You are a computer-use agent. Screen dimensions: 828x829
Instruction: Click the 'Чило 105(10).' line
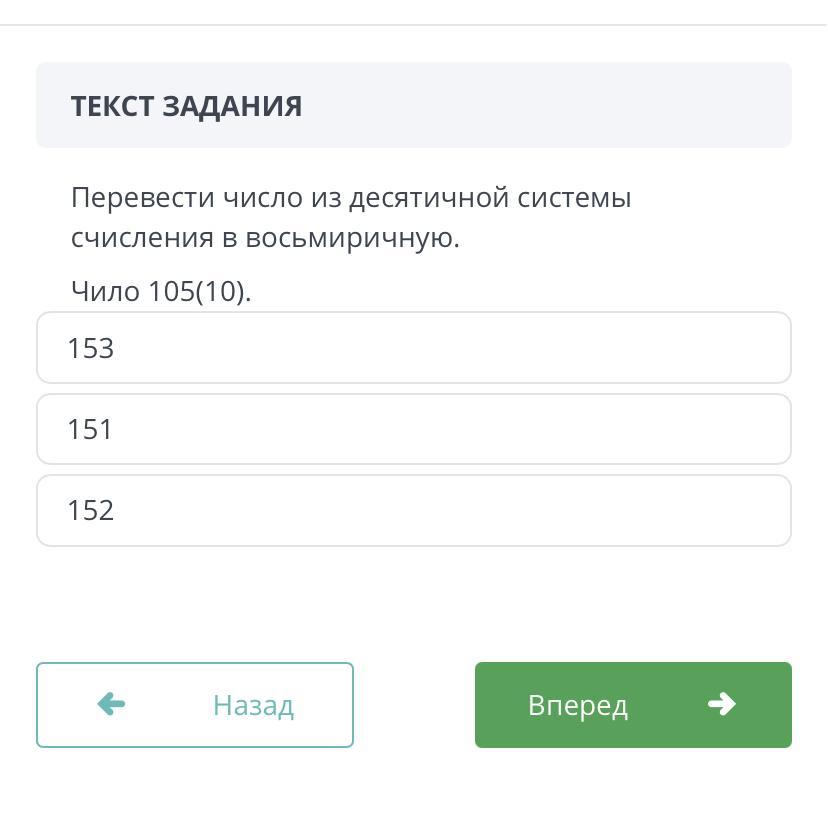[x=161, y=291]
